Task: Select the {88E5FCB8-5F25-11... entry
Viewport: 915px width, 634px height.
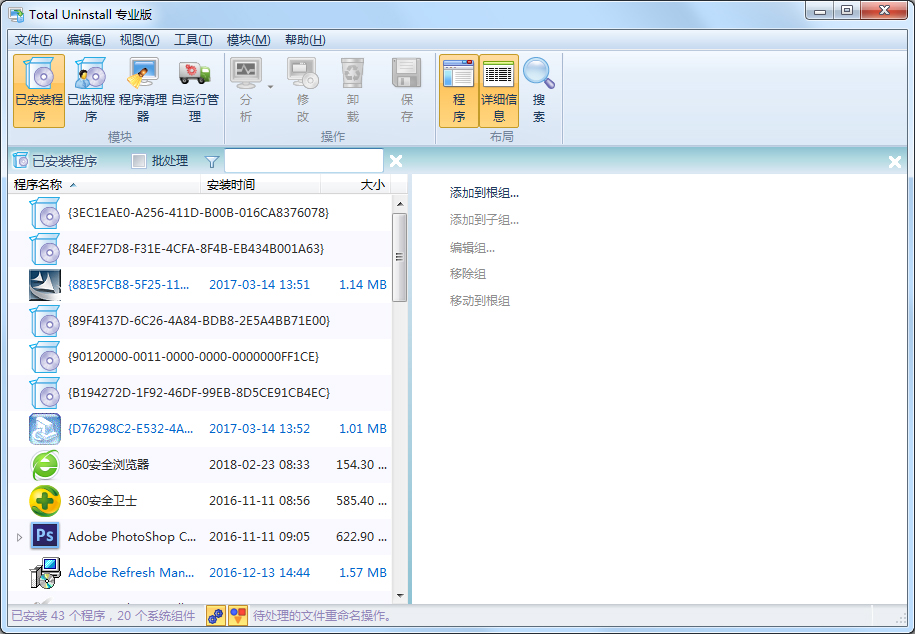Action: (200, 285)
